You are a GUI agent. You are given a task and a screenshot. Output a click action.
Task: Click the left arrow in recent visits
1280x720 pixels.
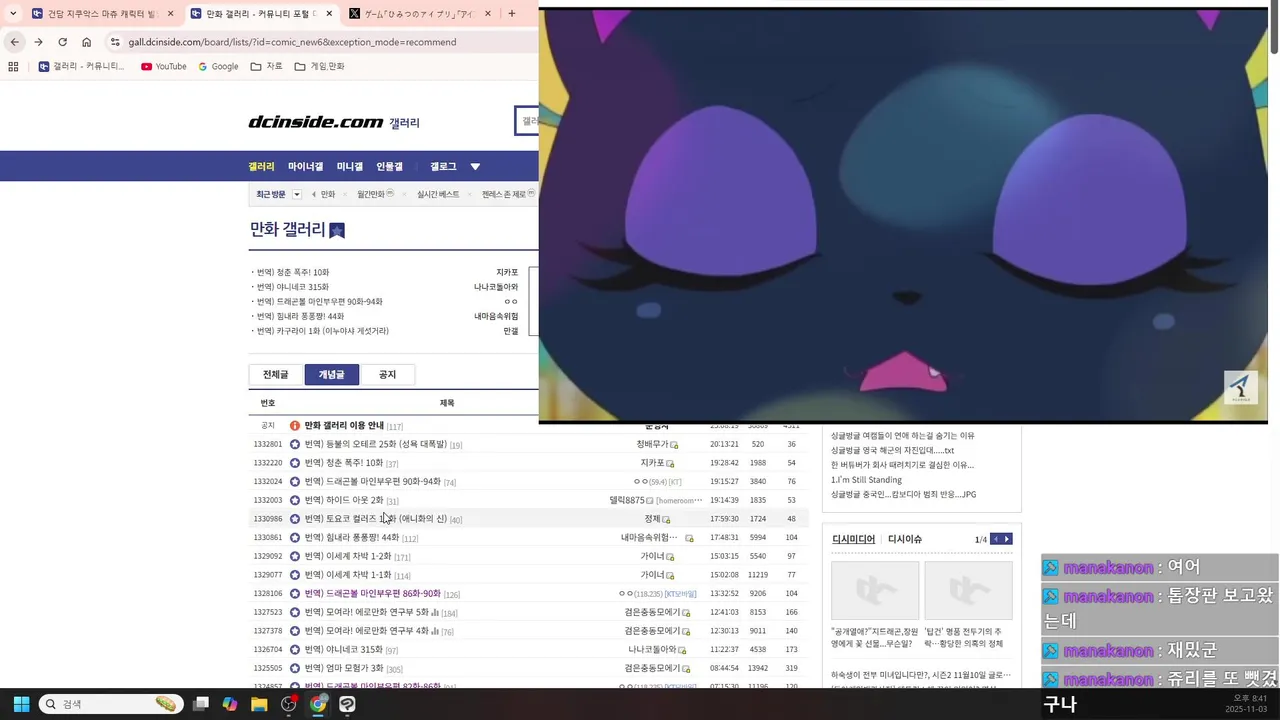click(314, 194)
